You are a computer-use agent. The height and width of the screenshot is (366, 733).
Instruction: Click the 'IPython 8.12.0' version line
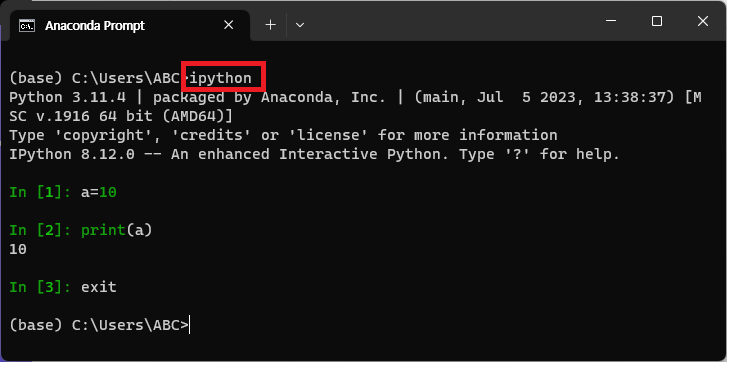[315, 154]
